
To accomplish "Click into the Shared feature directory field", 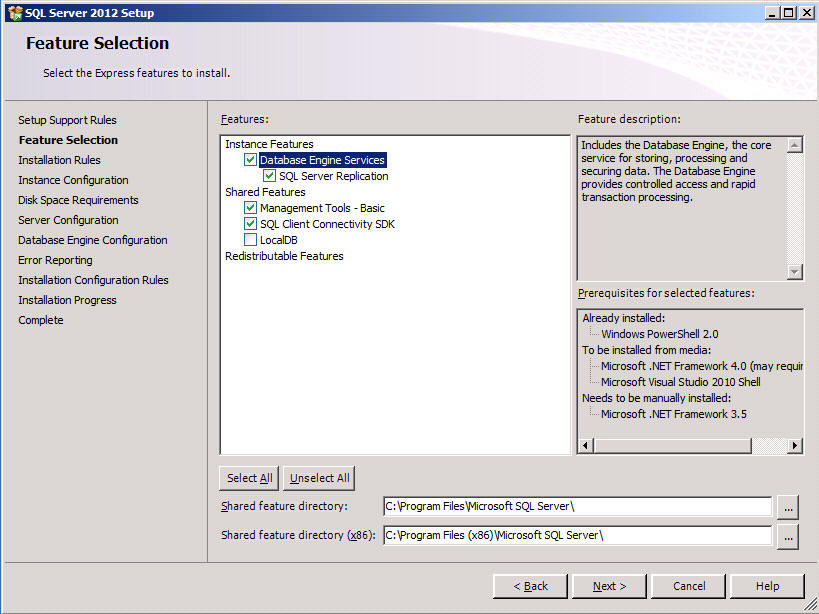I will pos(578,506).
